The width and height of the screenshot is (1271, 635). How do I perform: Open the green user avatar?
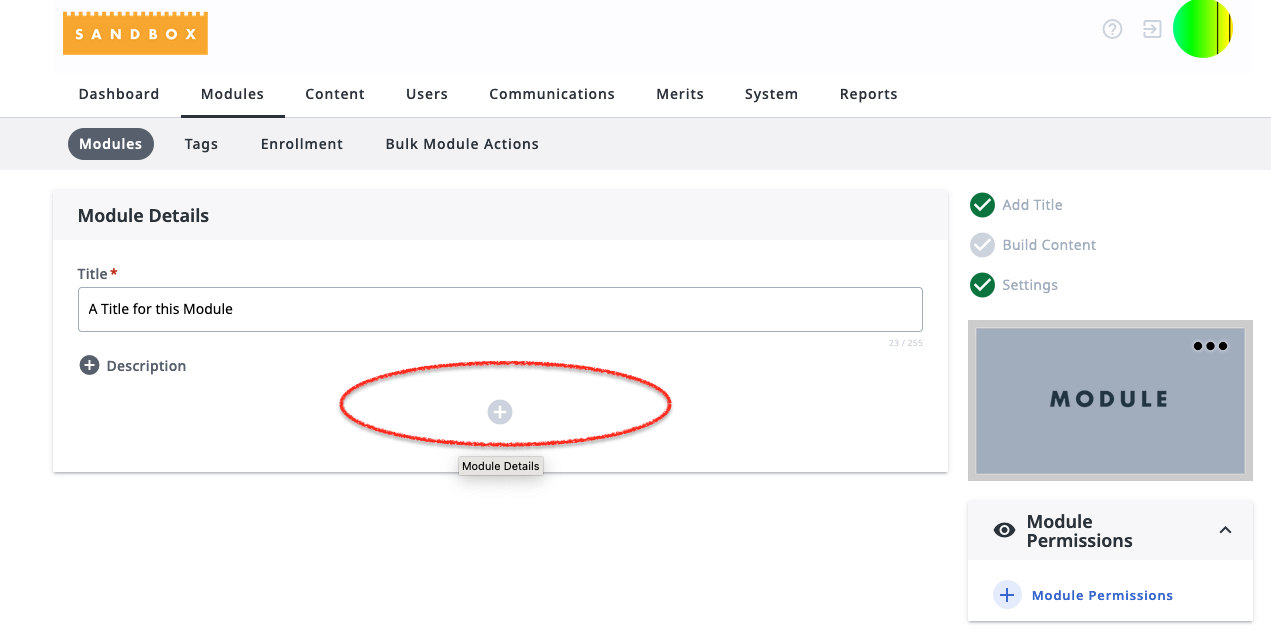coord(1202,28)
